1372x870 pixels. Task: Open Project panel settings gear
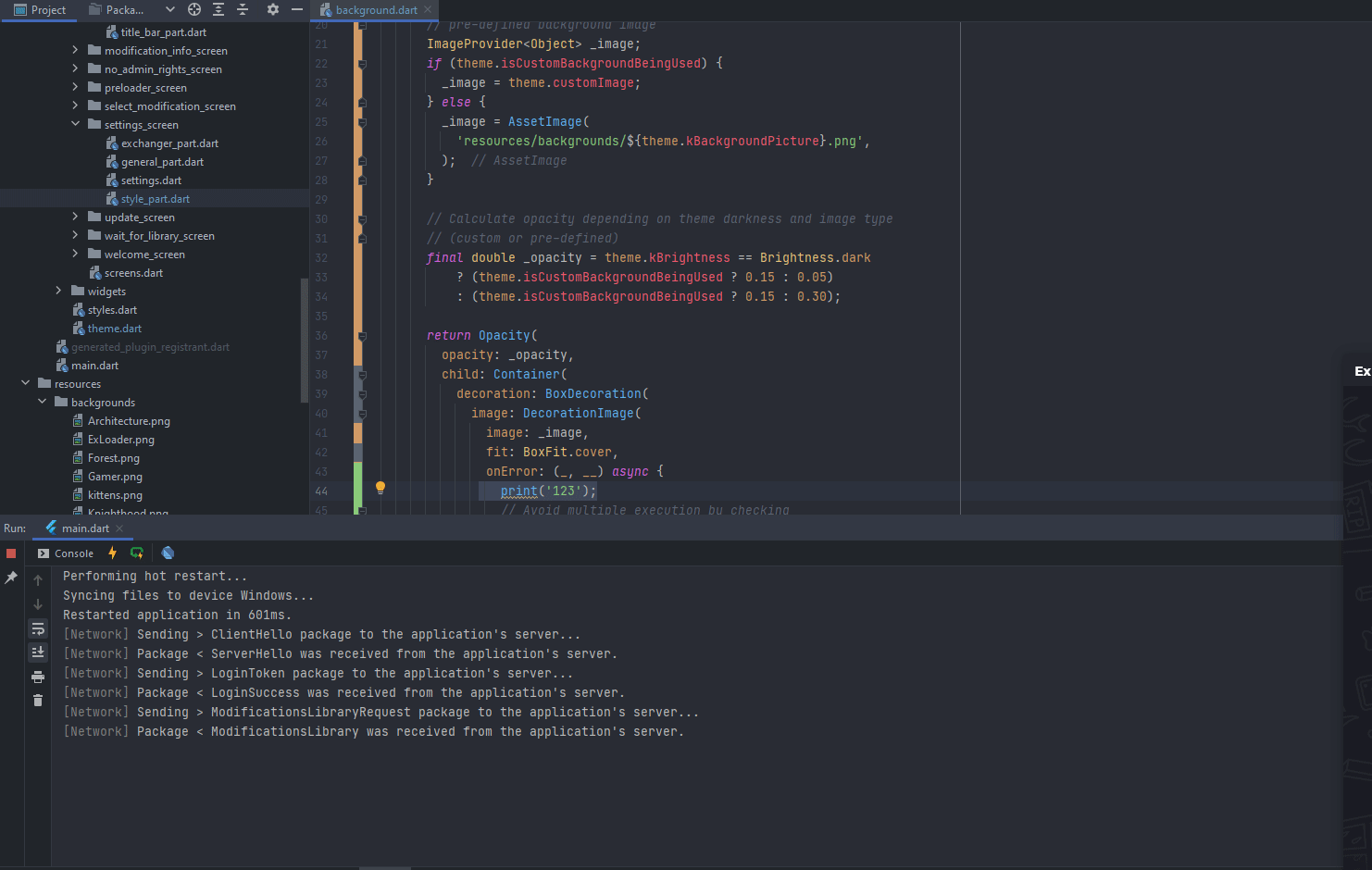273,9
